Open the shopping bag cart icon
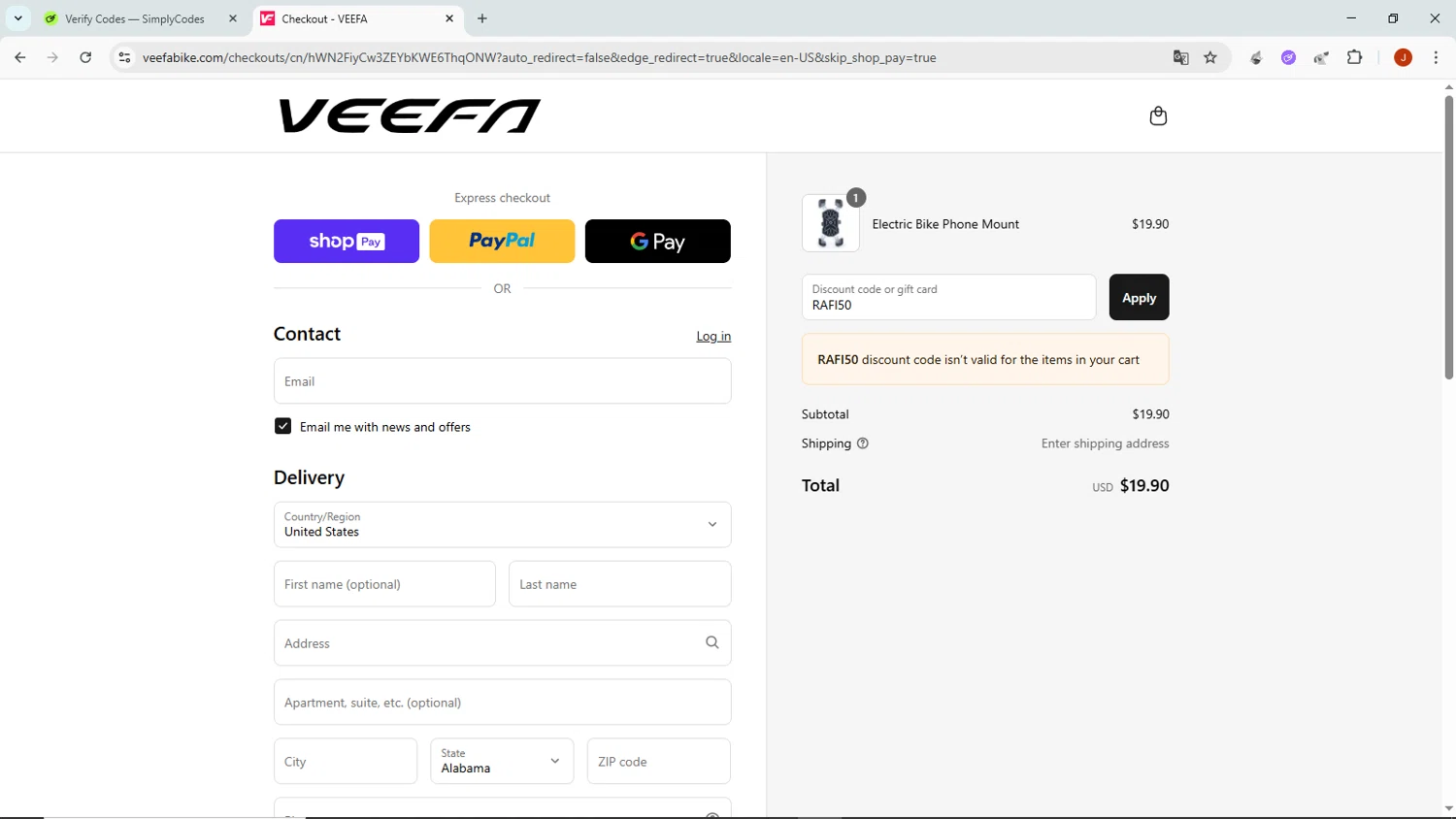Screen dimensions: 1456x819 click(1158, 116)
